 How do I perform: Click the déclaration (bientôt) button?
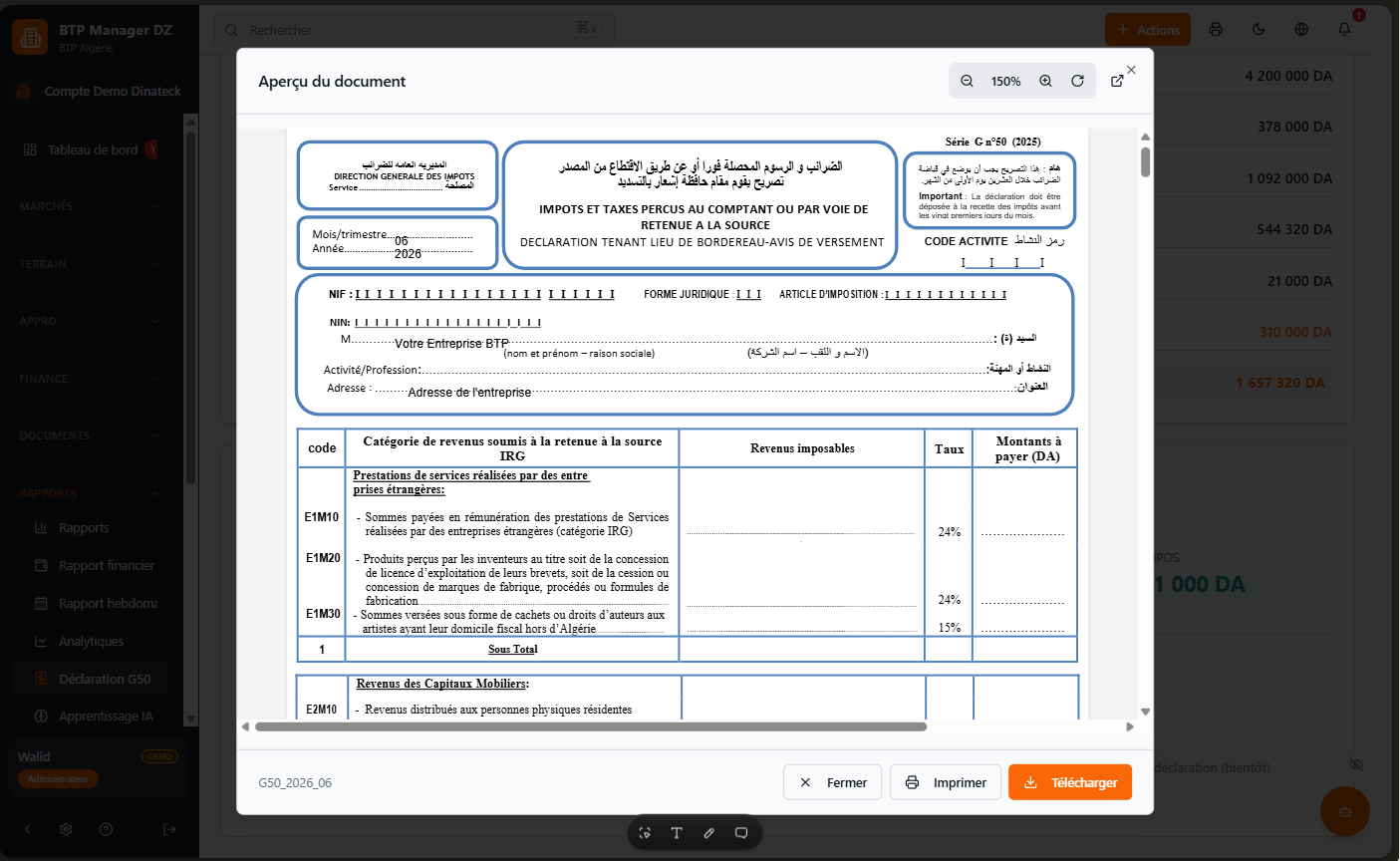pyautogui.click(x=1213, y=768)
